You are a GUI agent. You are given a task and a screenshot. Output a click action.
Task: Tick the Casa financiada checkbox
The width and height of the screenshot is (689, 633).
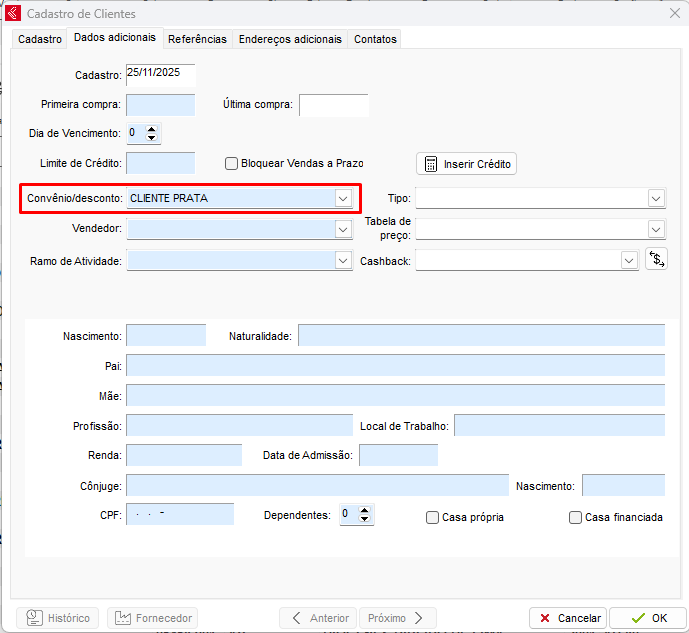[575, 517]
